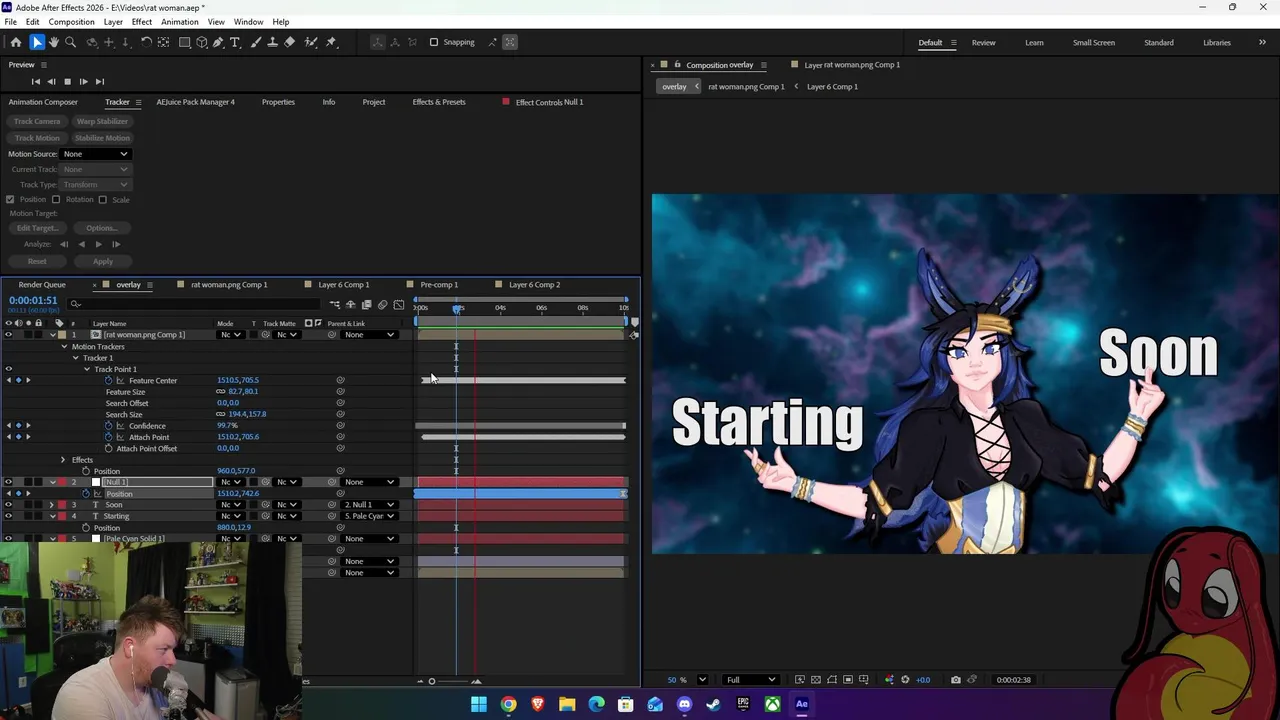The width and height of the screenshot is (1280, 720).
Task: Toggle Attach Point Offset stopwatch
Action: (x=108, y=448)
